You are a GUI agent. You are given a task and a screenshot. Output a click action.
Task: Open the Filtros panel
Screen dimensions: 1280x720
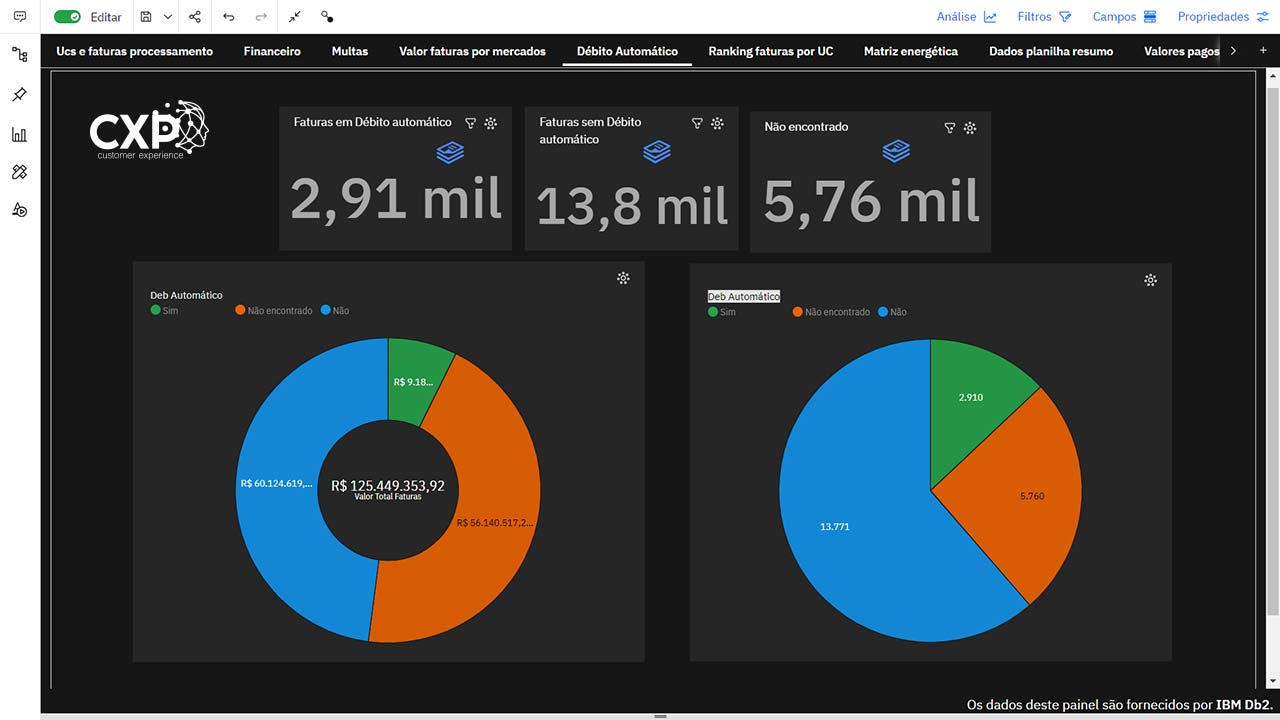pyautogui.click(x=1044, y=17)
